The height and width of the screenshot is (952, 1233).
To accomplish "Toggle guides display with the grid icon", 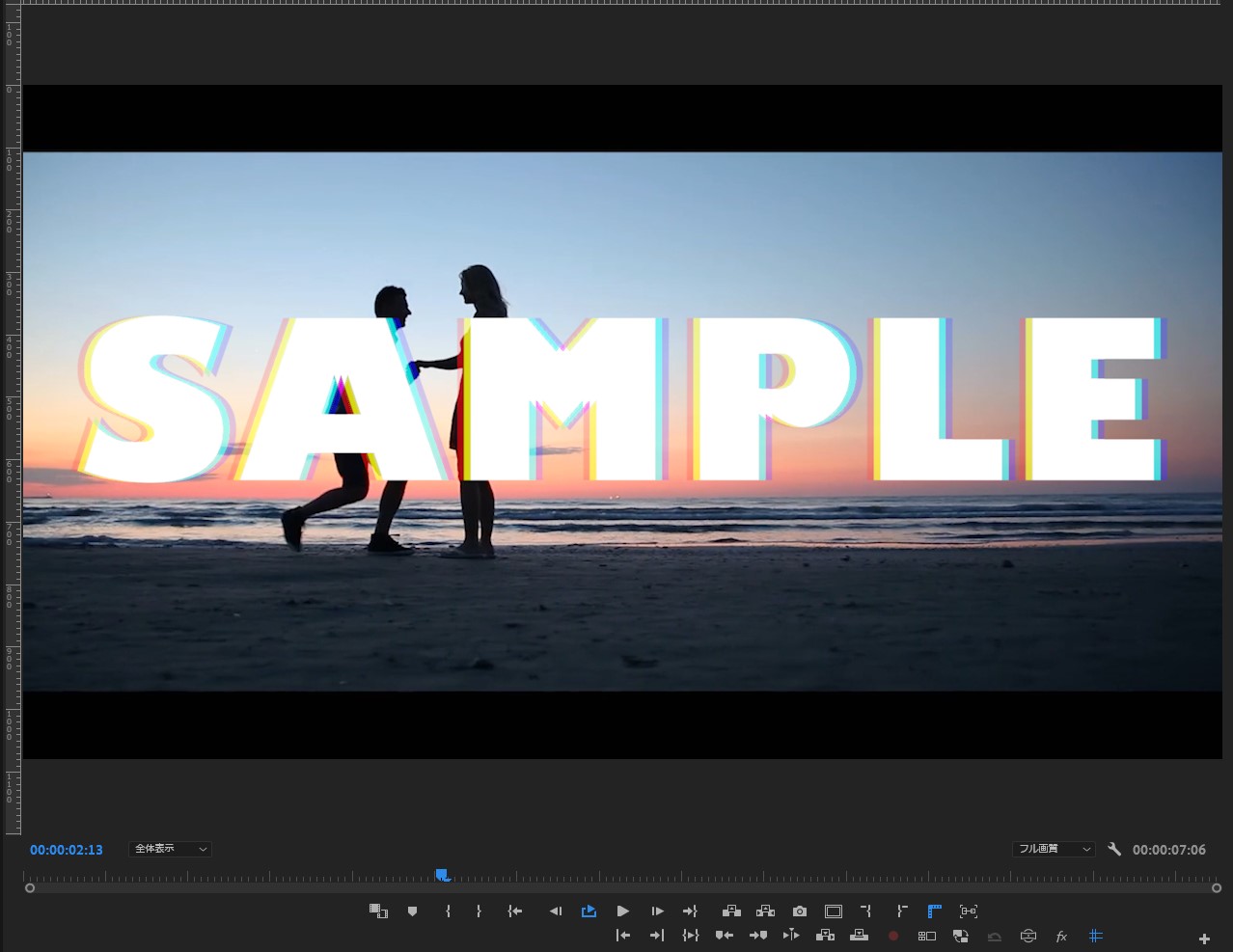I will click(x=1095, y=936).
